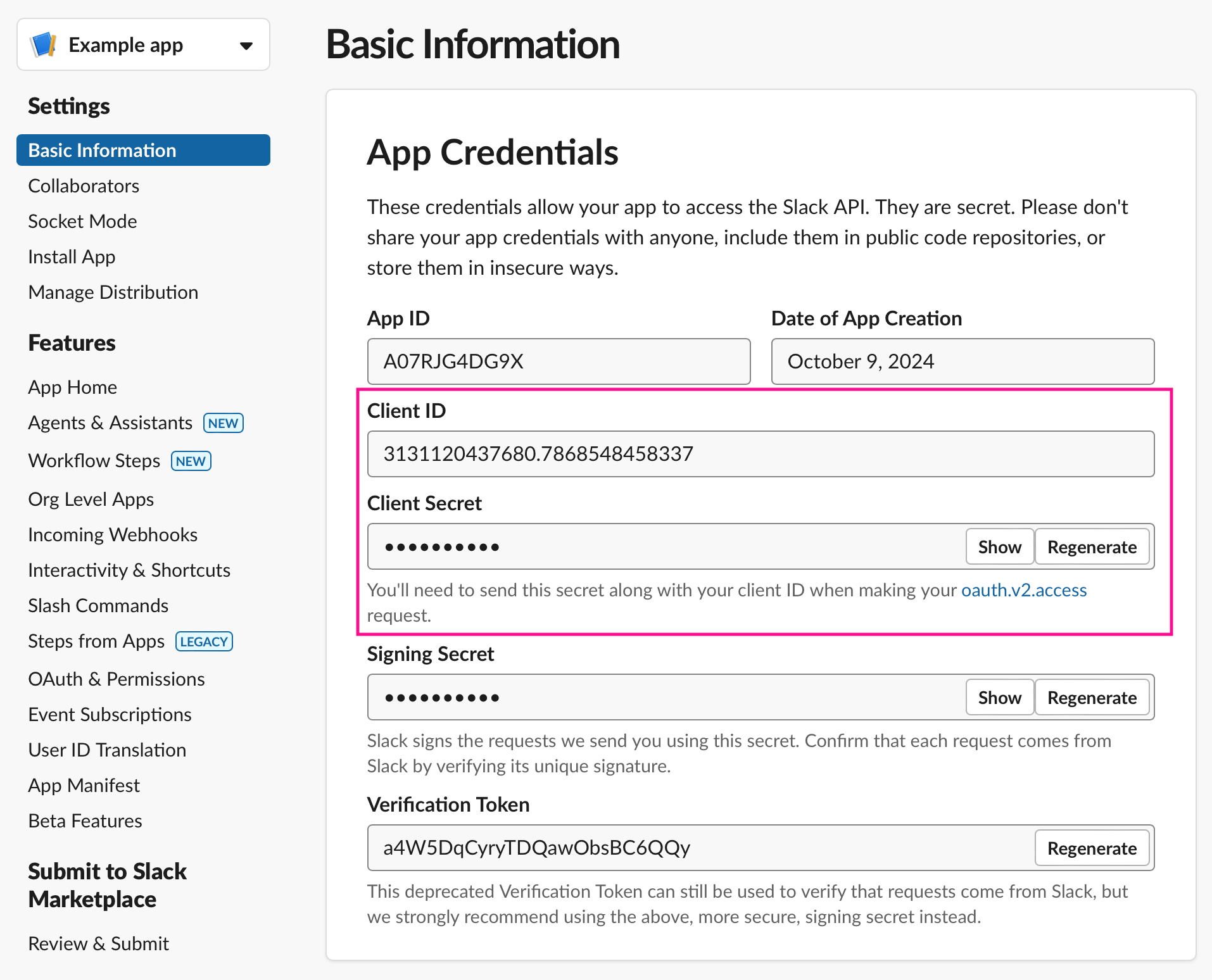Select Workflow Steps in sidebar
This screenshot has width=1212, height=980.
94,461
